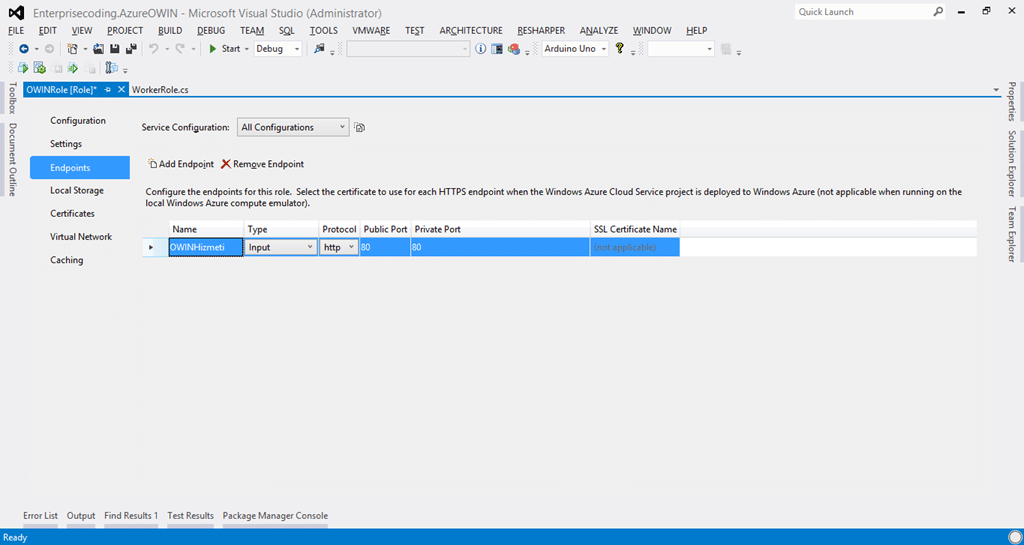Viewport: 1024px width, 545px height.
Task: Click the OWINHizmeti name field
Action: point(206,247)
